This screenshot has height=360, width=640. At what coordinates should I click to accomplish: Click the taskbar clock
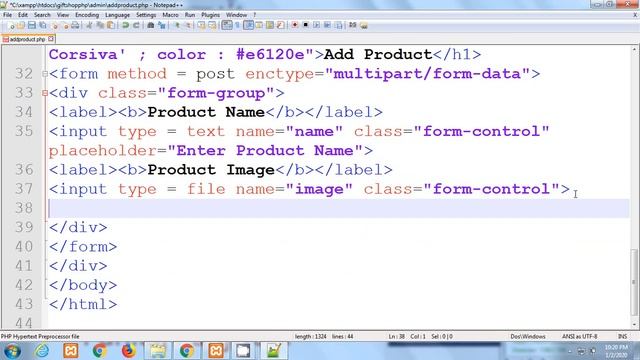pos(616,351)
